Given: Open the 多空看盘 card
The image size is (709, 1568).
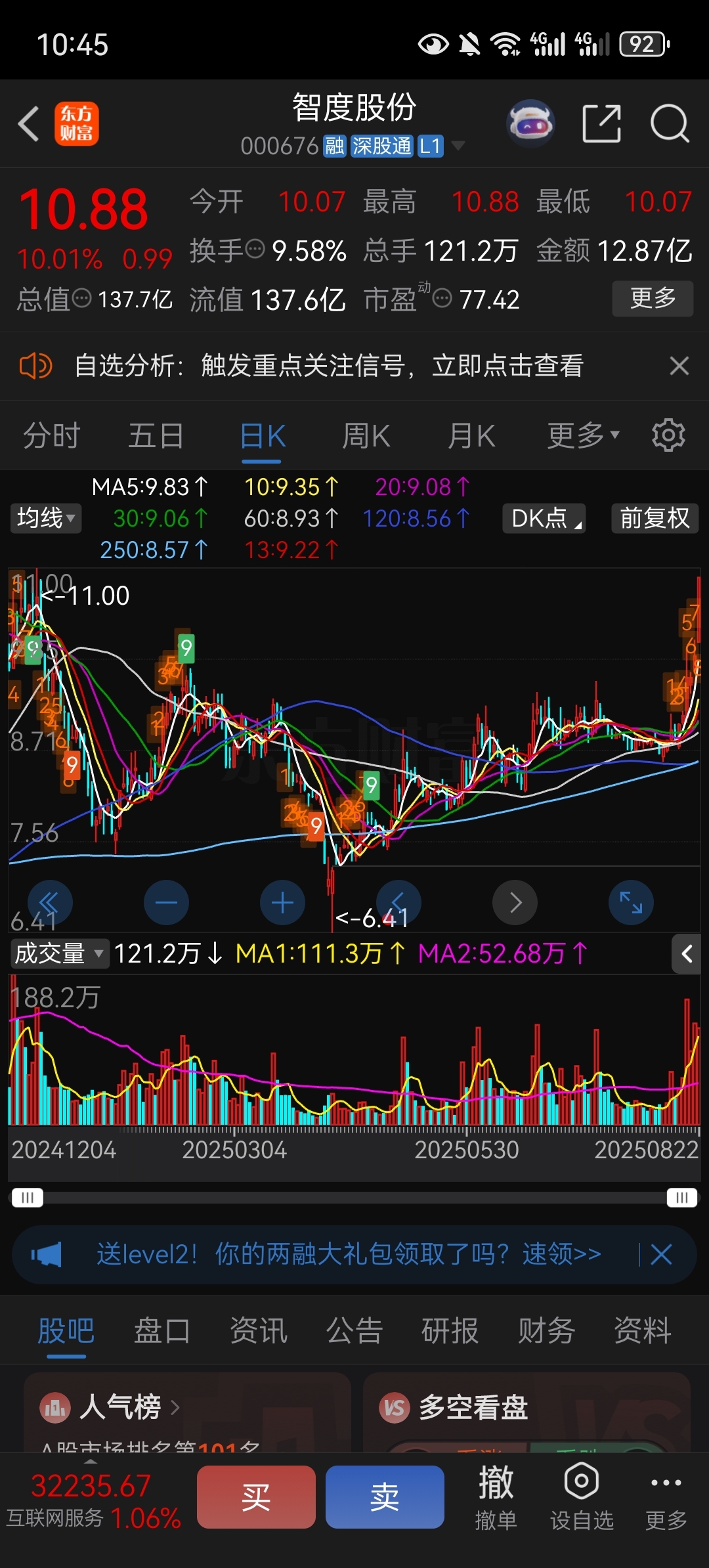Looking at the screenshot, I should 526,1412.
